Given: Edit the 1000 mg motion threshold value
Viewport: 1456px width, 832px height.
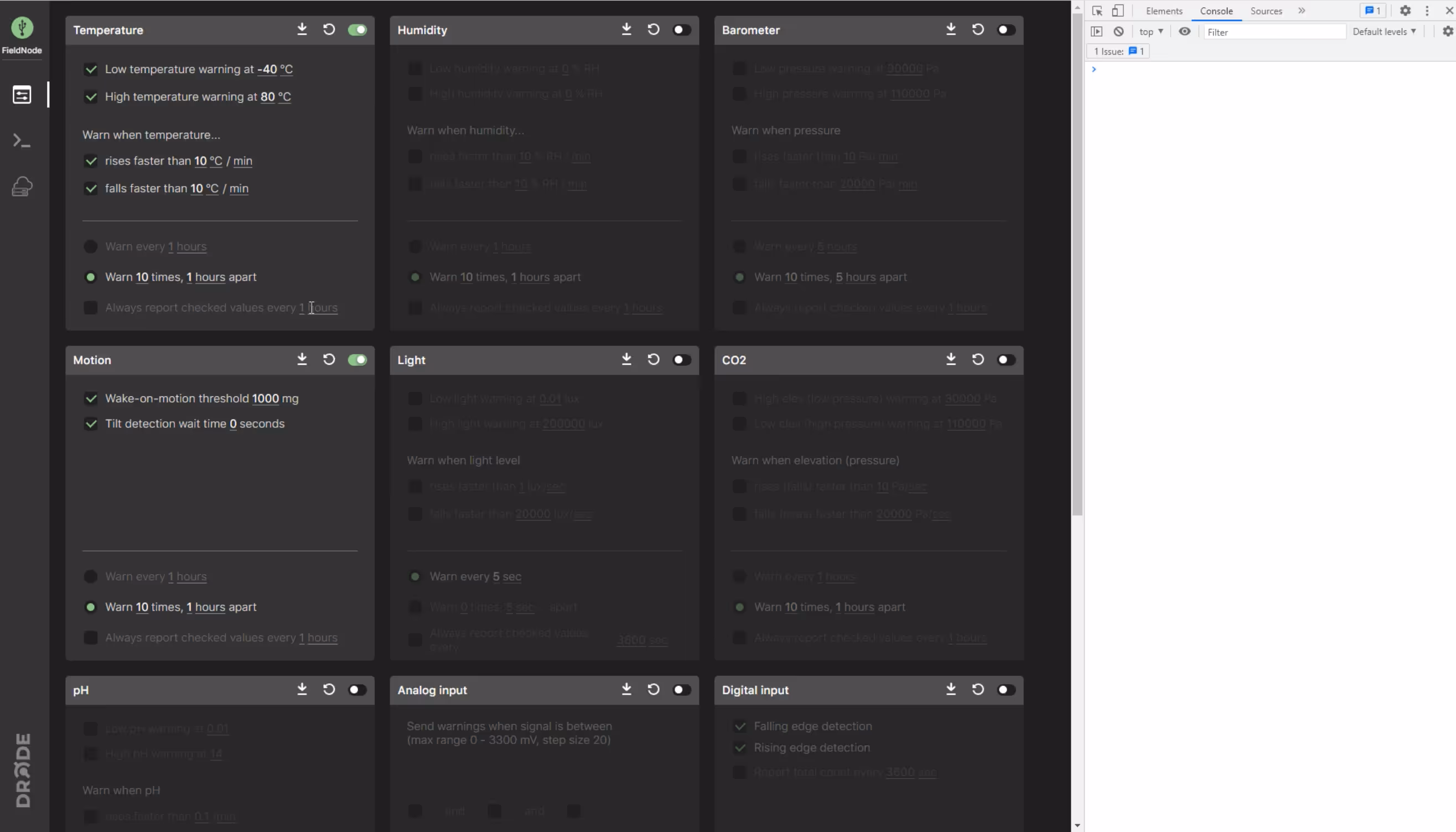Looking at the screenshot, I should tap(265, 398).
